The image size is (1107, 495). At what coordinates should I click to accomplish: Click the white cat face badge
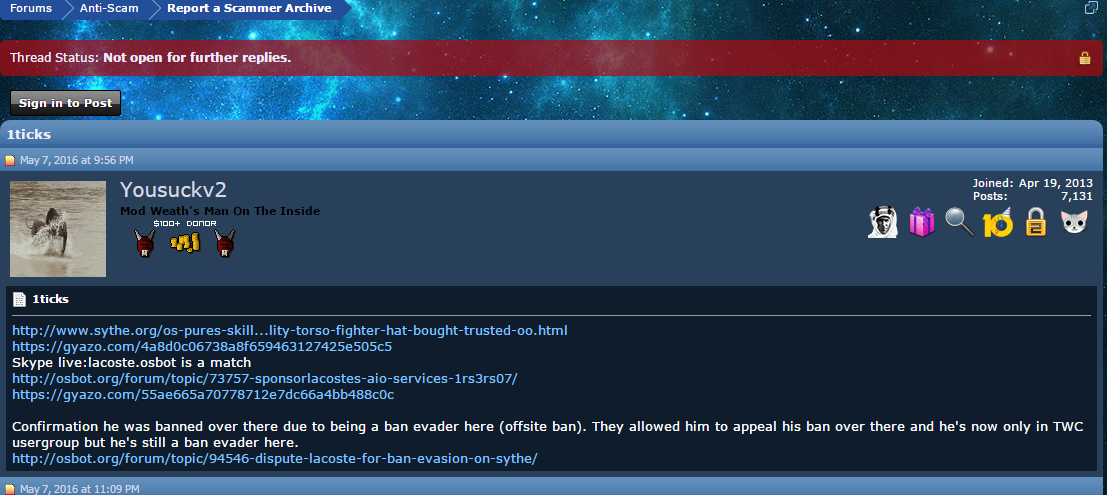point(1074,223)
